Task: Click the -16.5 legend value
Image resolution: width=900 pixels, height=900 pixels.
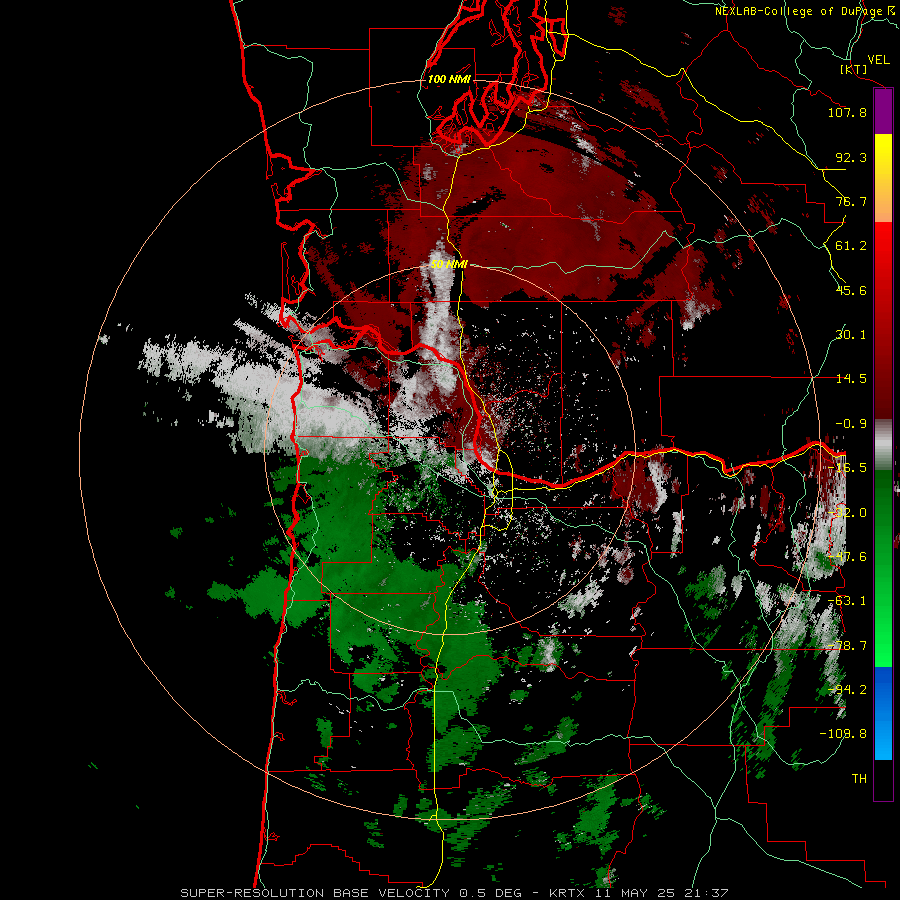Action: pyautogui.click(x=847, y=468)
